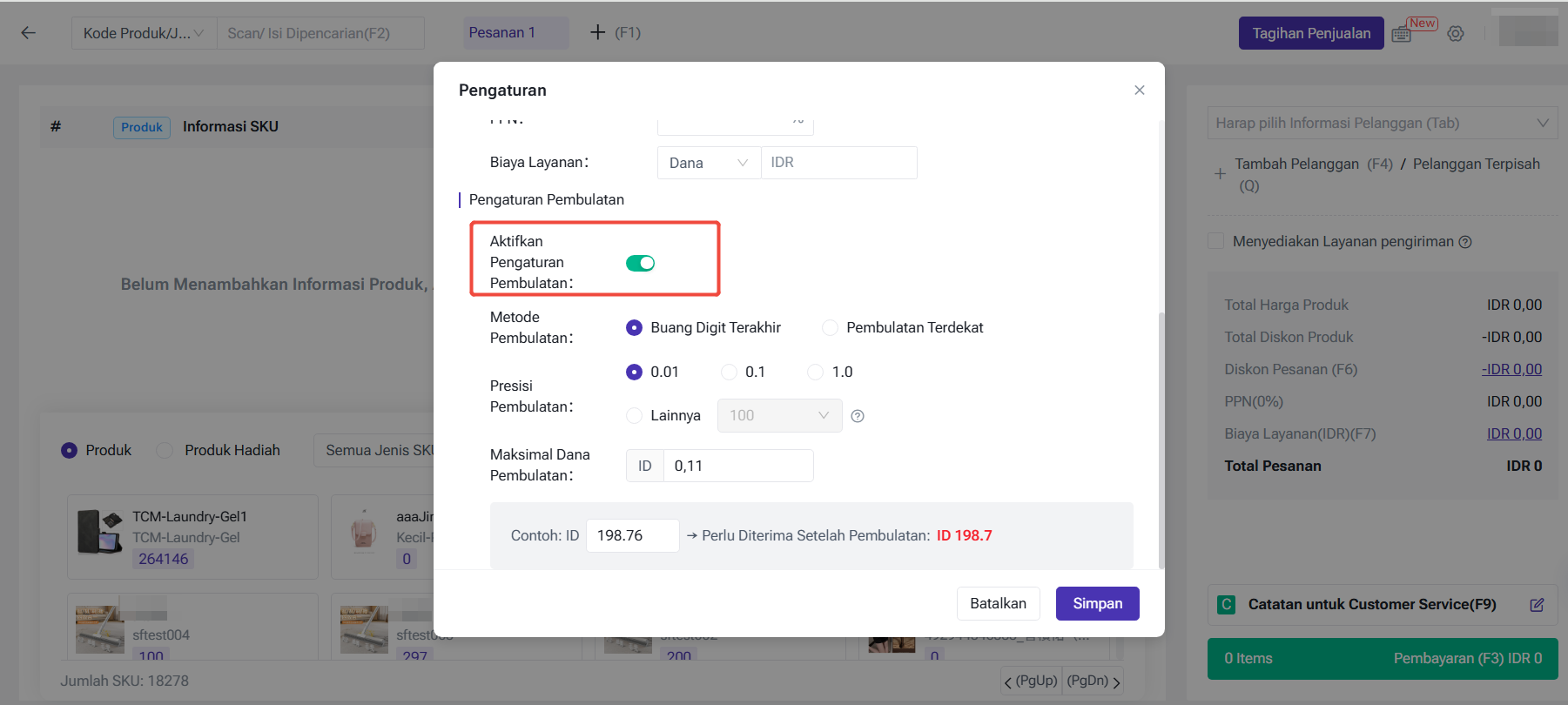
Task: Click the Maksimal Dana Pembulatan input field
Action: point(737,466)
